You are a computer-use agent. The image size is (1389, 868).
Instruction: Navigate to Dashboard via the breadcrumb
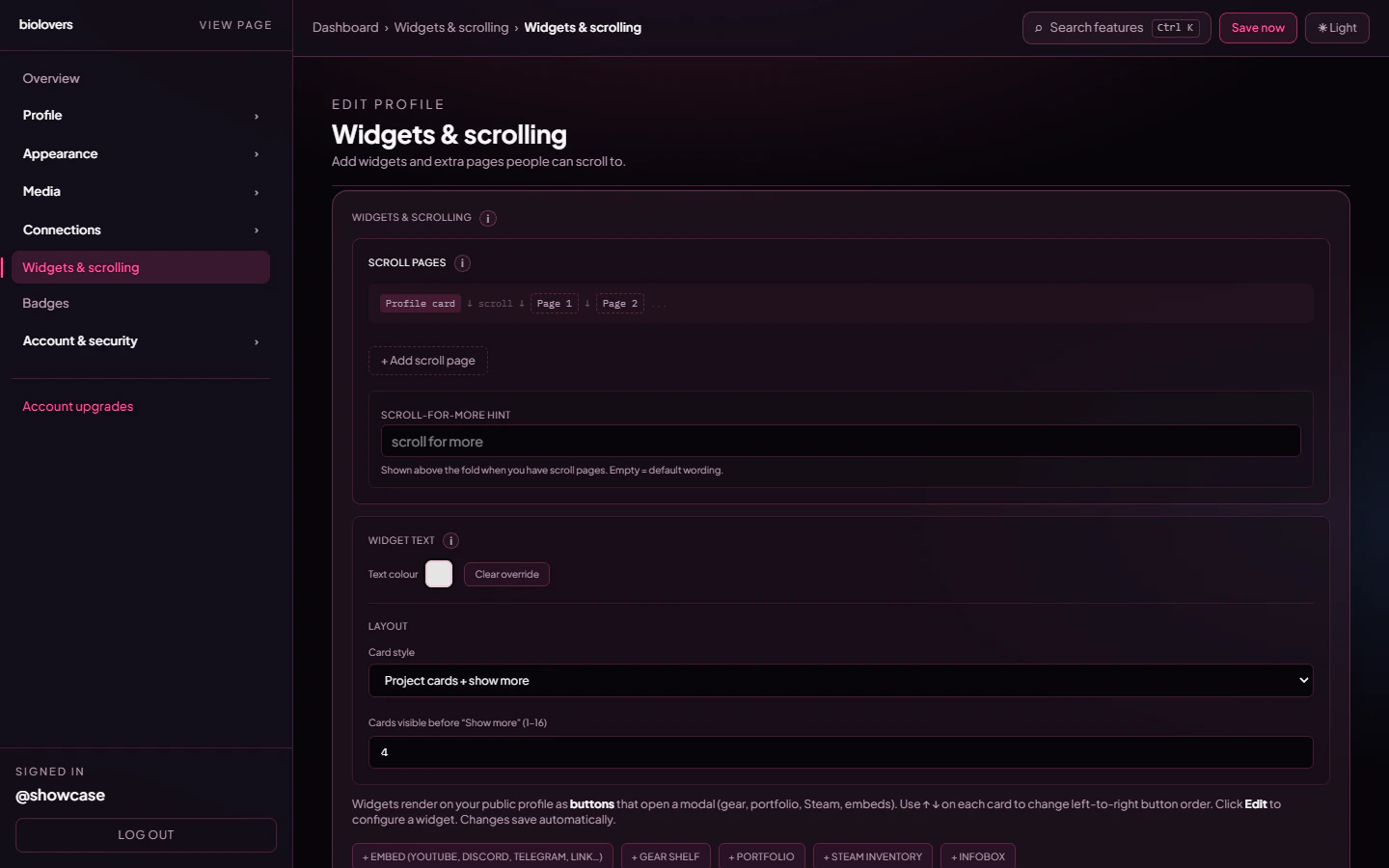[x=345, y=27]
